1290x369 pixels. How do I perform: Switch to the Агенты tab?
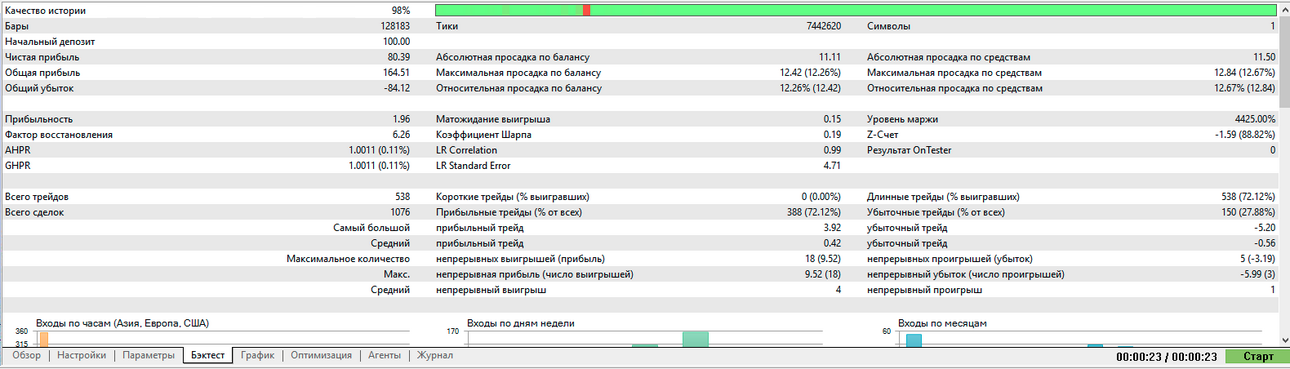384,355
